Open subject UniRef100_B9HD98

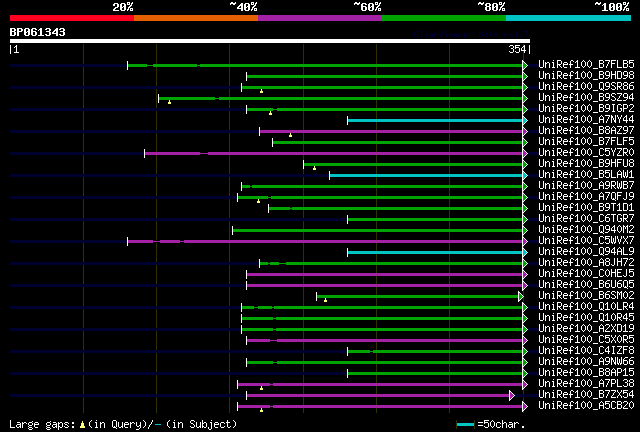coord(586,76)
